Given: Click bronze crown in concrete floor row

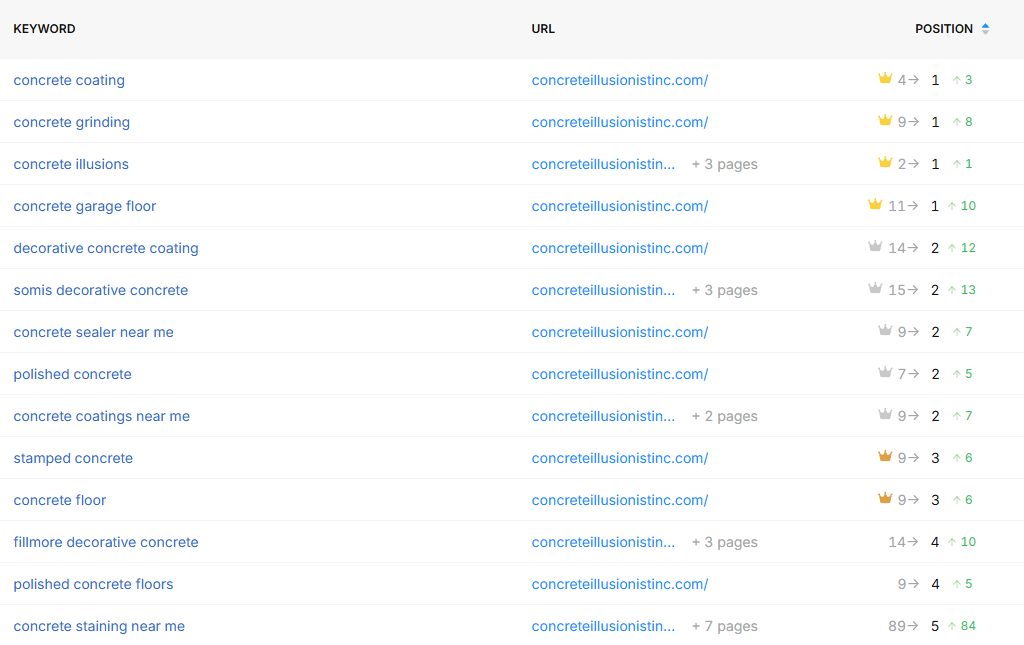Looking at the screenshot, I should pos(885,498).
